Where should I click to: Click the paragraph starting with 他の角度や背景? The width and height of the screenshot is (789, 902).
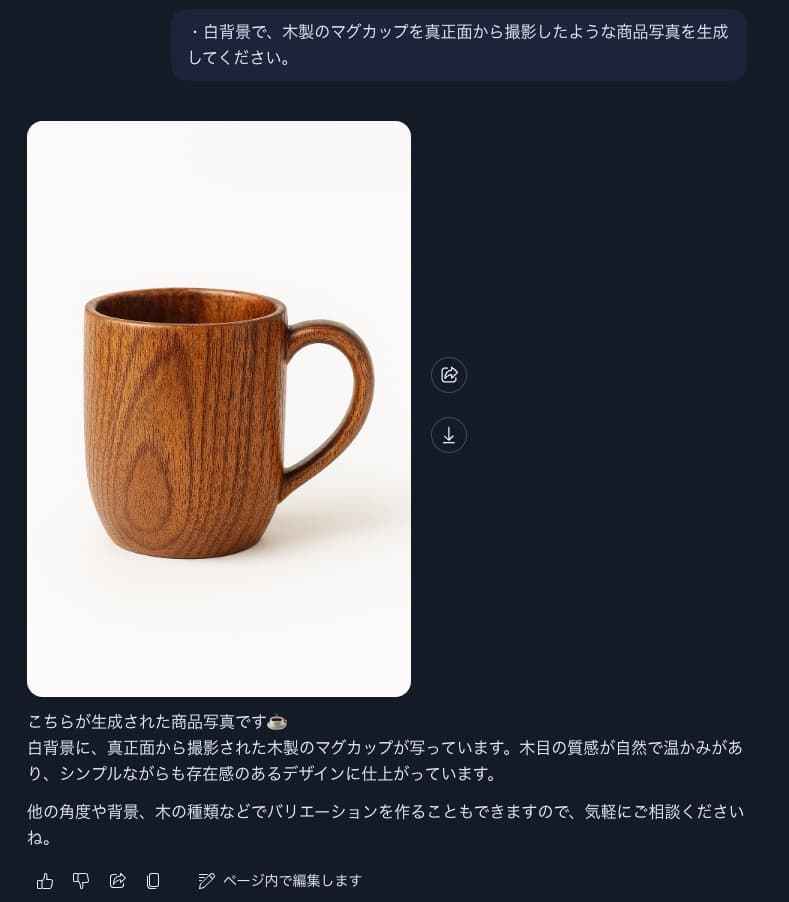coord(385,824)
